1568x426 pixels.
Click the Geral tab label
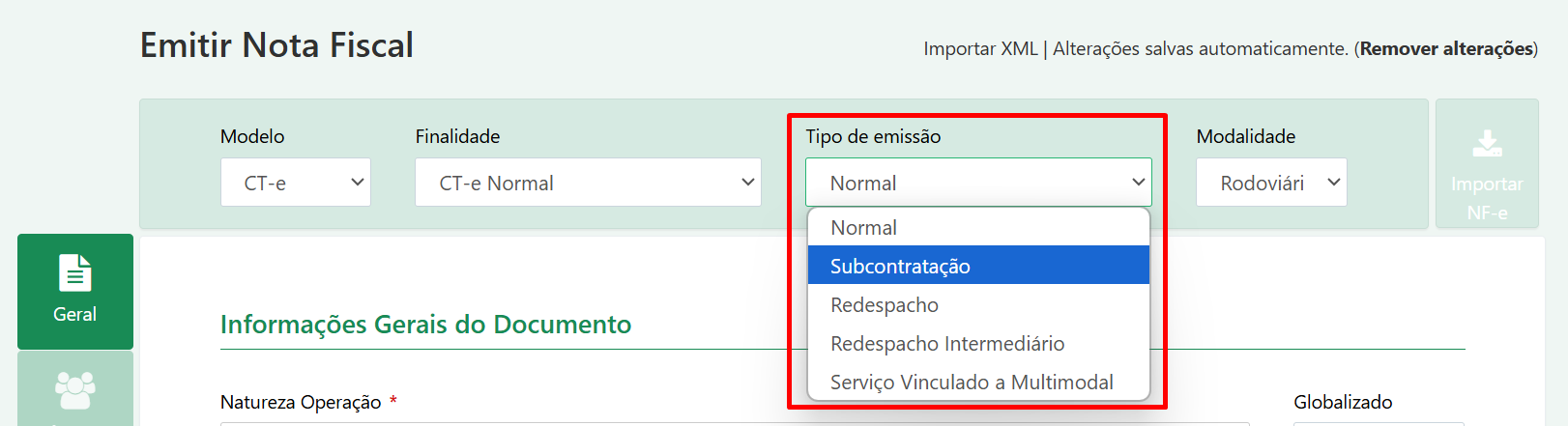tap(74, 314)
